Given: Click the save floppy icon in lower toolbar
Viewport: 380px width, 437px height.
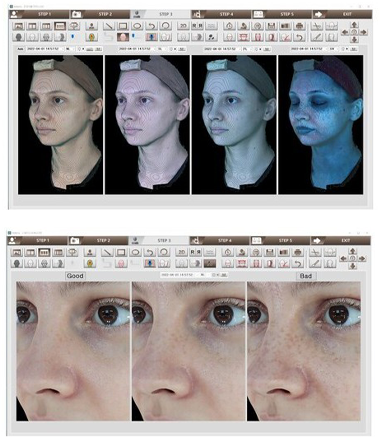Looking at the screenshot, I should 270,252.
